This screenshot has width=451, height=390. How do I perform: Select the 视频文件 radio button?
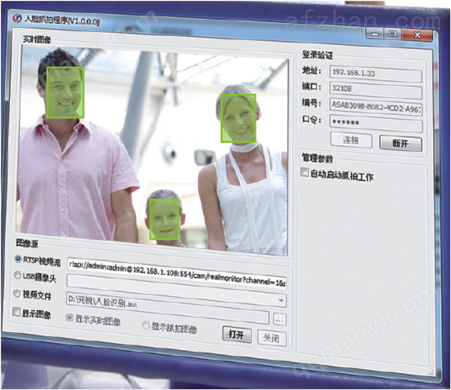point(17,293)
